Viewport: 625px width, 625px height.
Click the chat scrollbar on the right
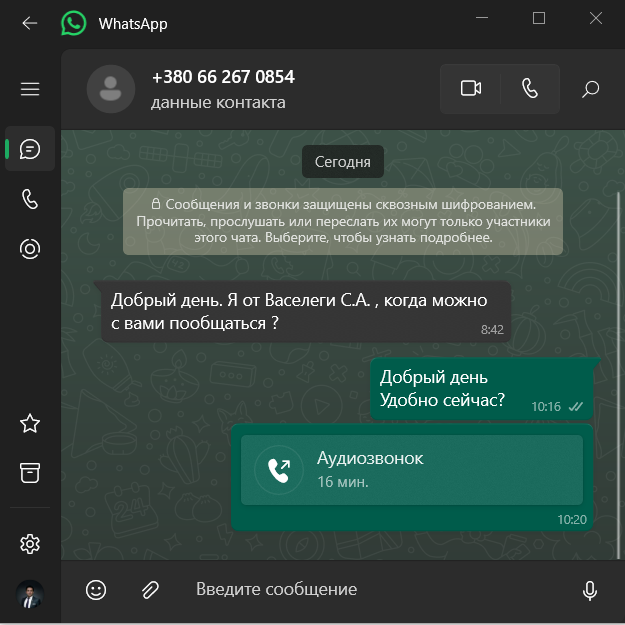pos(618,375)
